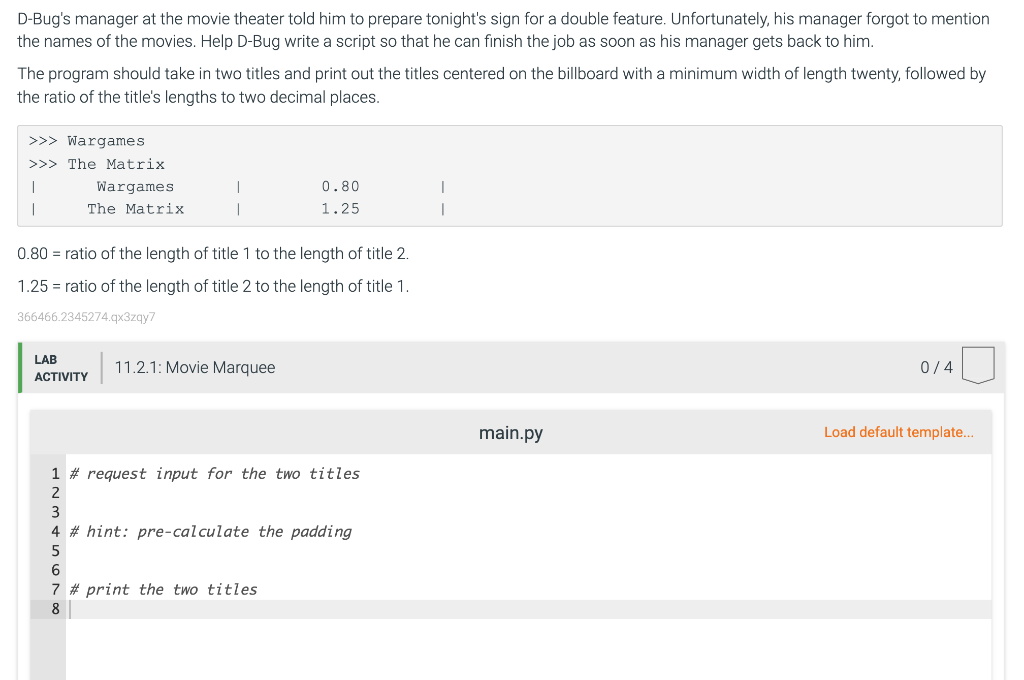Select the Matrix line in the example output
Viewport: 1024px width, 680px height.
pos(136,208)
